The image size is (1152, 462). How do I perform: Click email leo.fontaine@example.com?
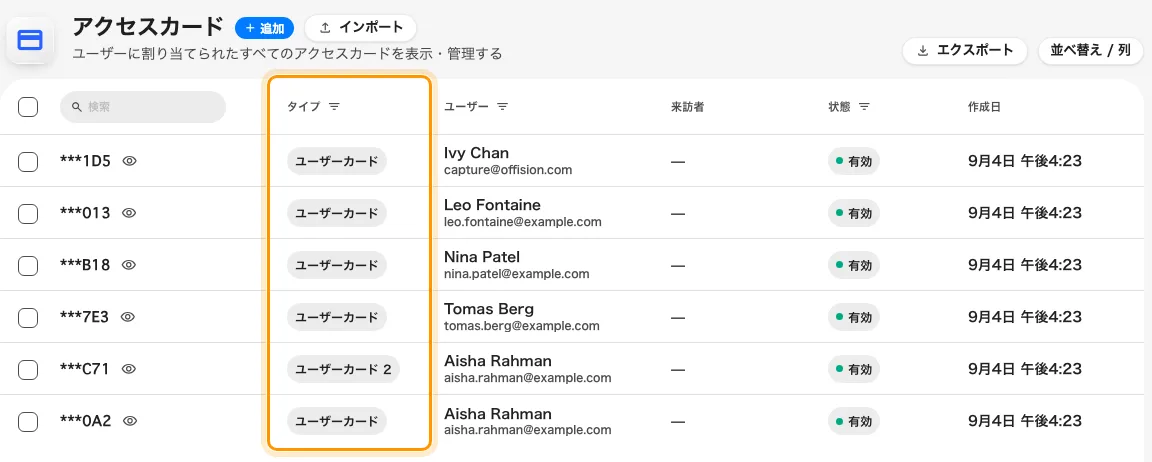pyautogui.click(x=522, y=222)
